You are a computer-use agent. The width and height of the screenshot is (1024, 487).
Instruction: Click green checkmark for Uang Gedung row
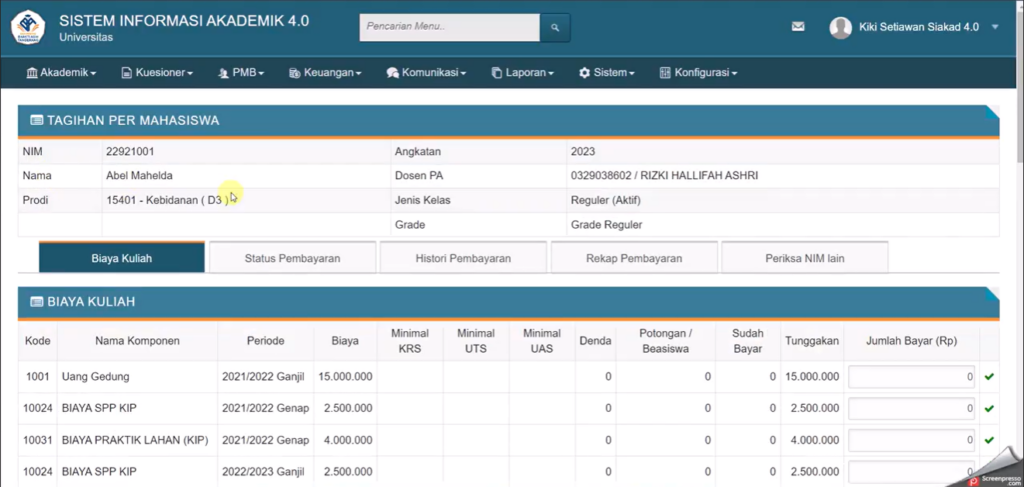[x=989, y=377]
